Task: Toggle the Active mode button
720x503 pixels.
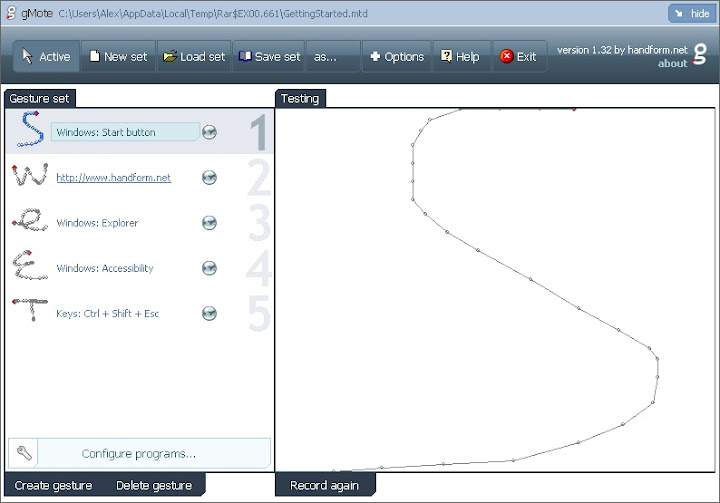Action: pos(46,57)
